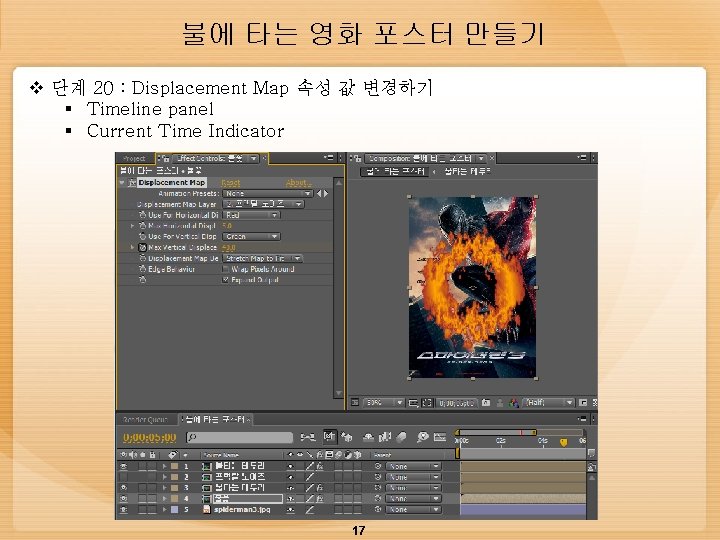Screen dimensions: 720x540
Task: Uncheck the Expand Output checkbox
Action: tap(225, 280)
